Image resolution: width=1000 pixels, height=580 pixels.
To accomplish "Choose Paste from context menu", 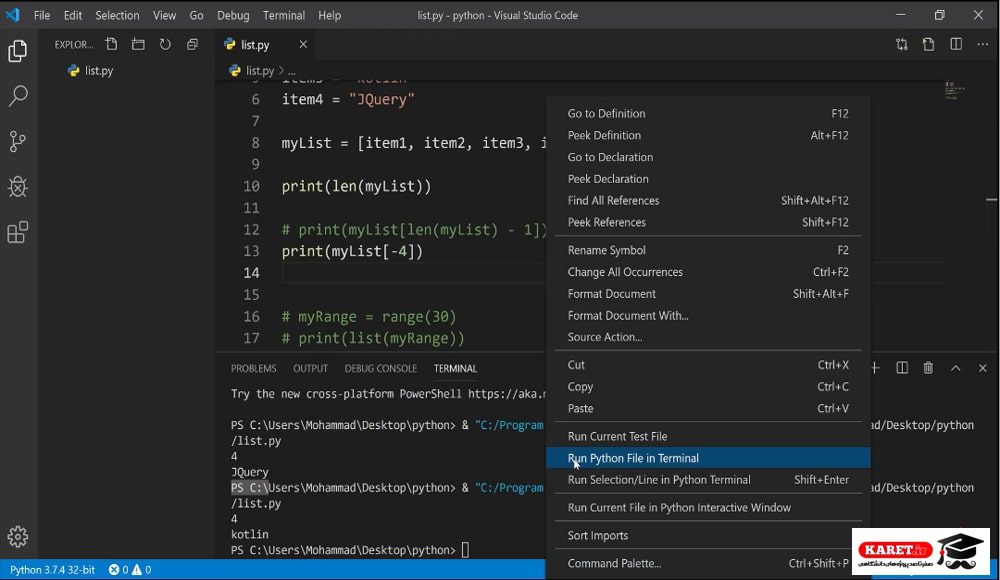I will click(x=708, y=408).
